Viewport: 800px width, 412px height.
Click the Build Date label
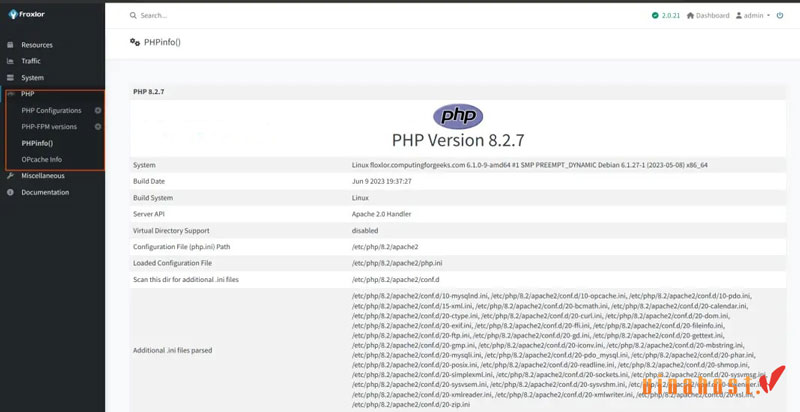149,182
